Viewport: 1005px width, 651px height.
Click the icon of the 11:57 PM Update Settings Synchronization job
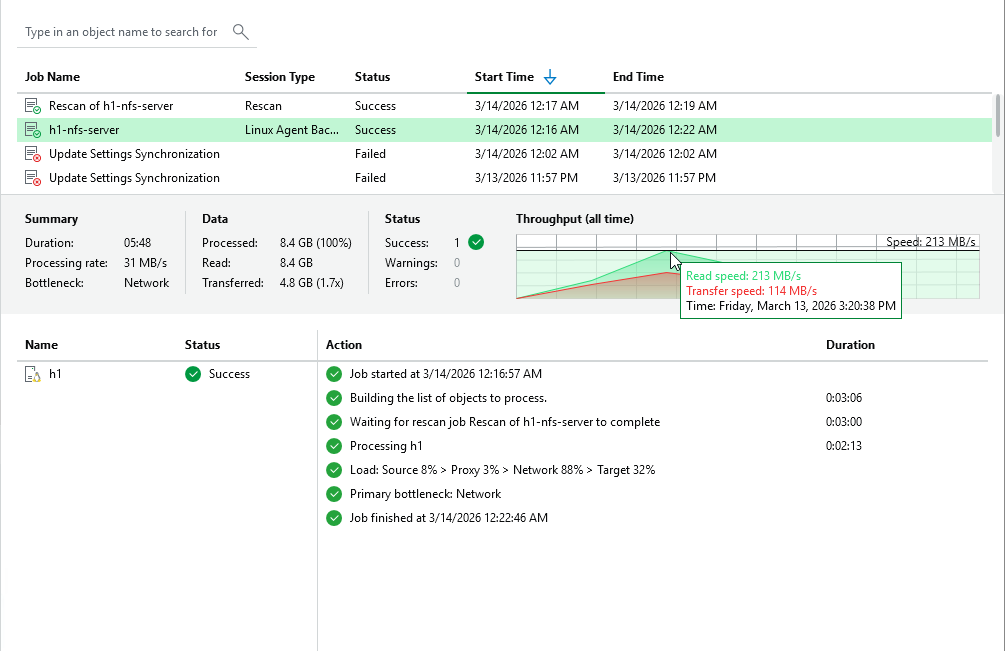[x=33, y=178]
